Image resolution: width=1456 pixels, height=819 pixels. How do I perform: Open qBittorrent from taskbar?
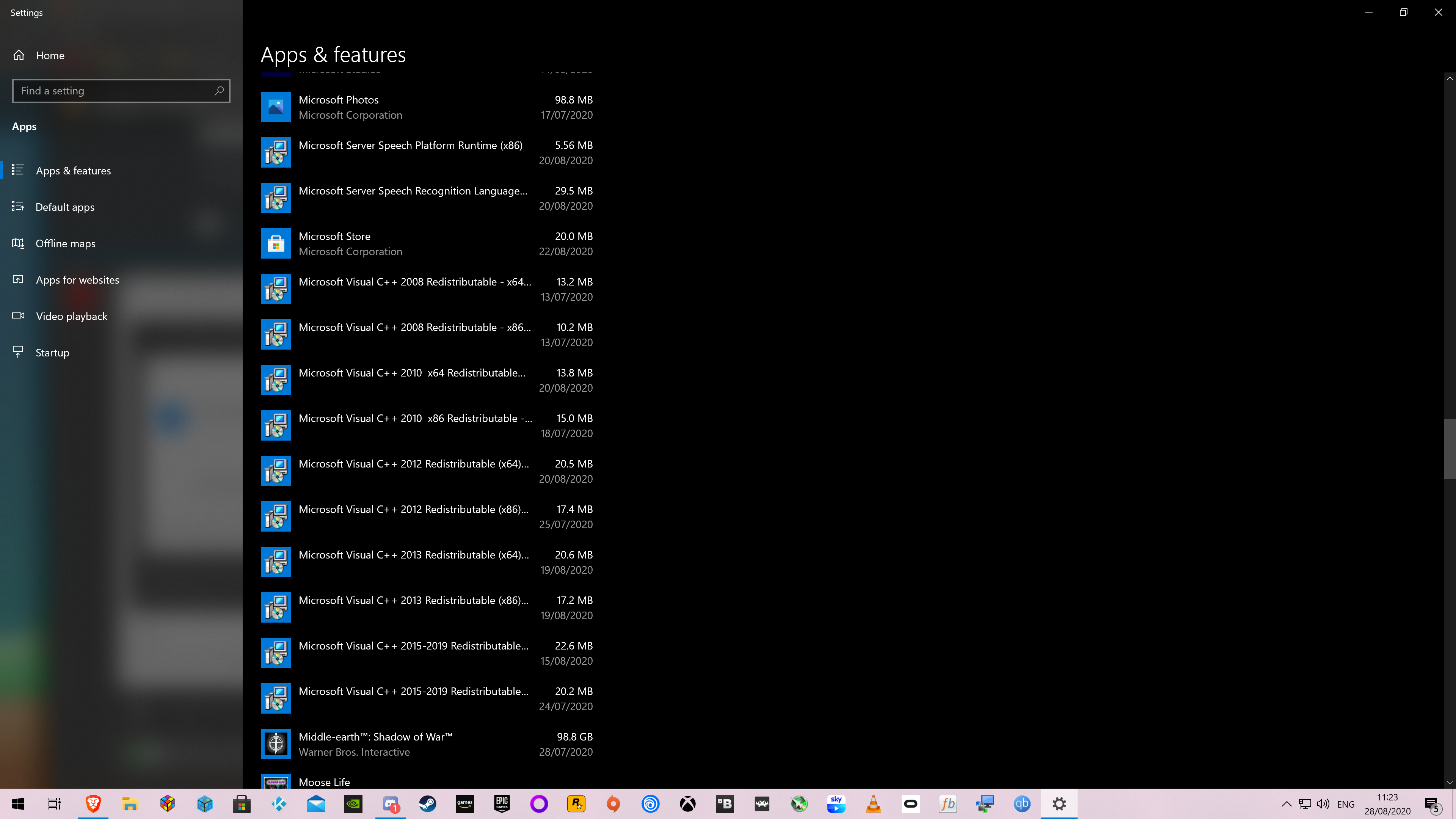coord(1022,804)
